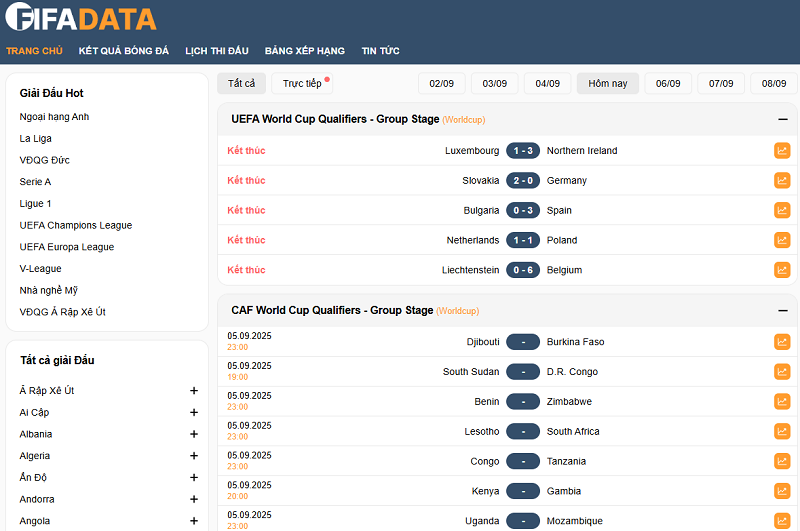This screenshot has height=531, width=800.
Task: Expand Algeria leagues list
Action: (194, 456)
